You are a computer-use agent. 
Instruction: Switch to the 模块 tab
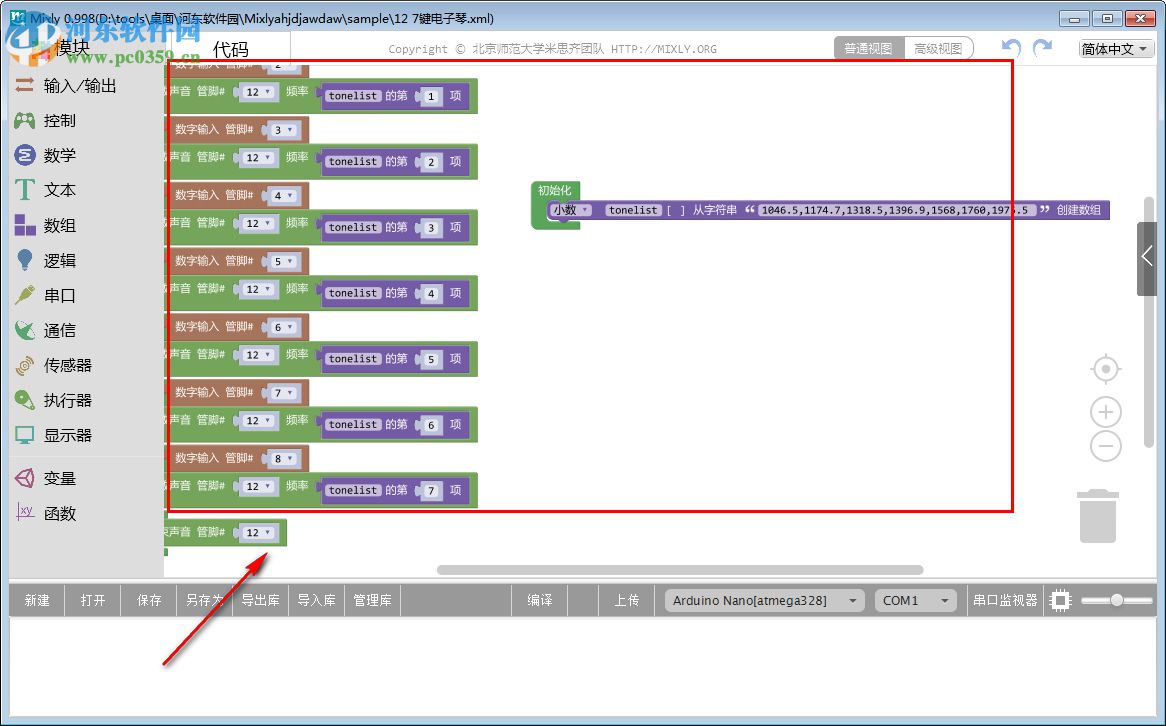[72, 48]
